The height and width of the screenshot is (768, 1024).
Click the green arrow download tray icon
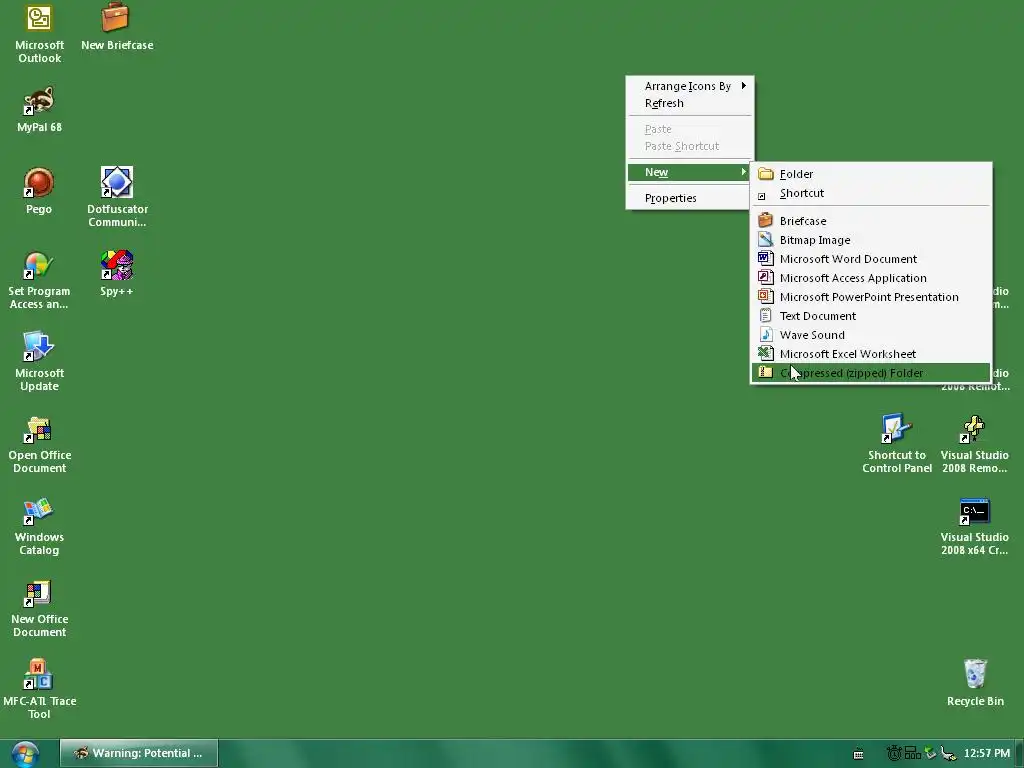click(931, 753)
